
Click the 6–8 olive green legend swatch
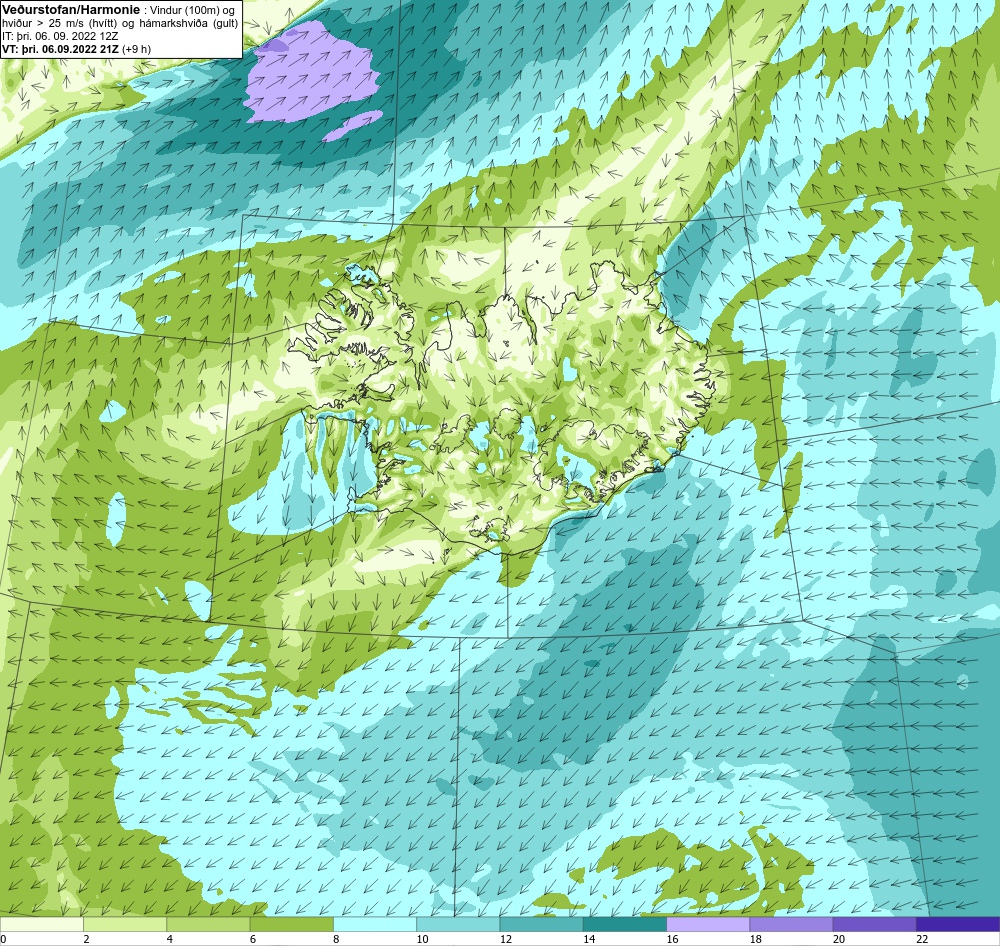point(291,924)
